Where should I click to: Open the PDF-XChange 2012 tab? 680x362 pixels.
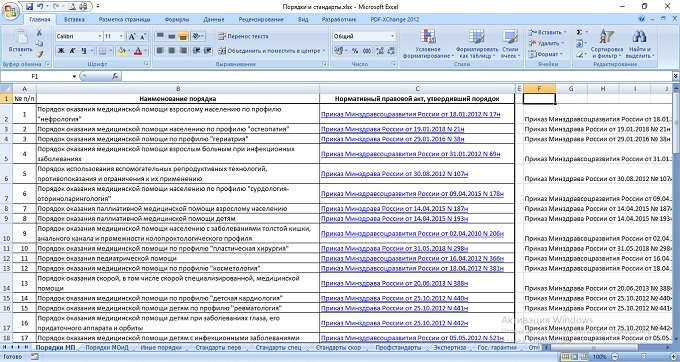(x=395, y=20)
